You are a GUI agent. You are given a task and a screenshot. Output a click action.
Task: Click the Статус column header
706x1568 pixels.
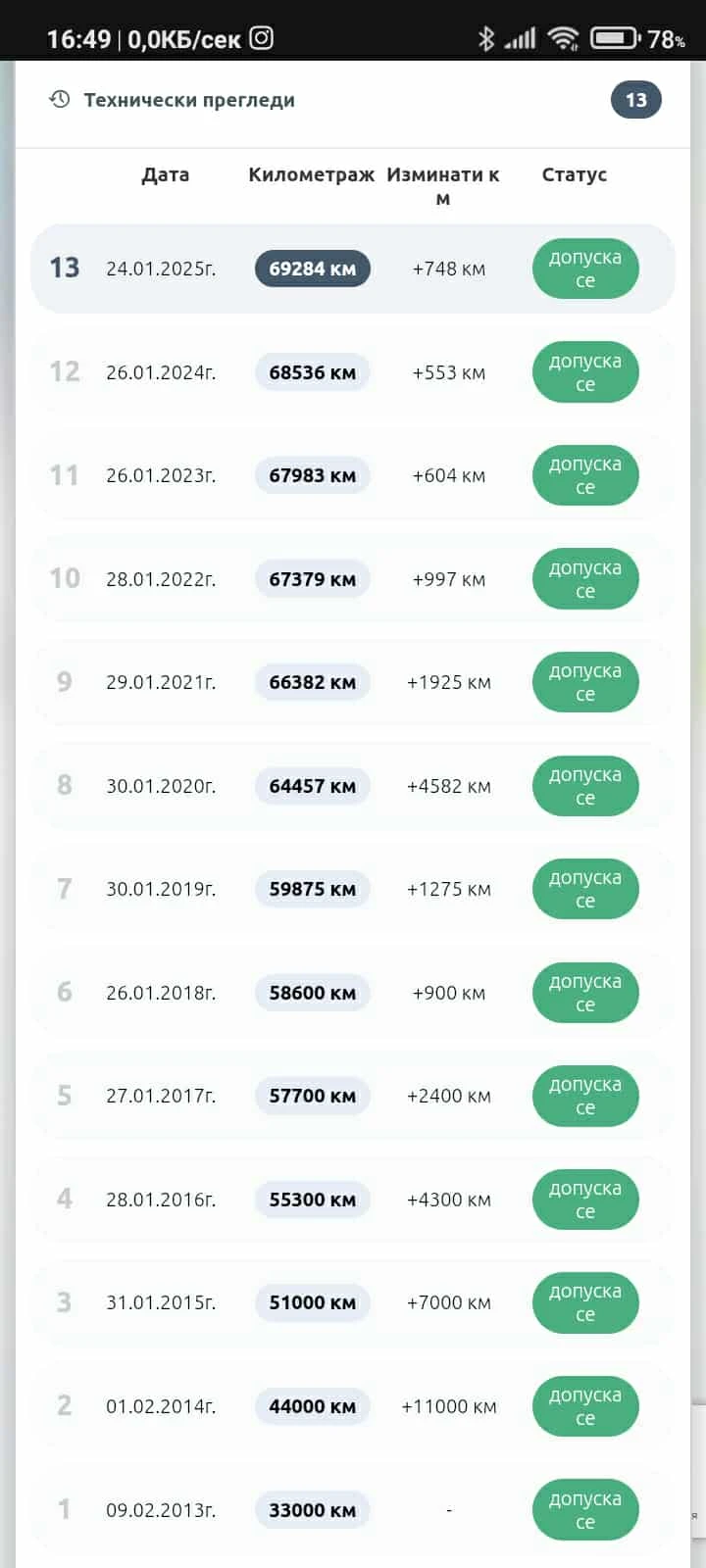coord(574,174)
